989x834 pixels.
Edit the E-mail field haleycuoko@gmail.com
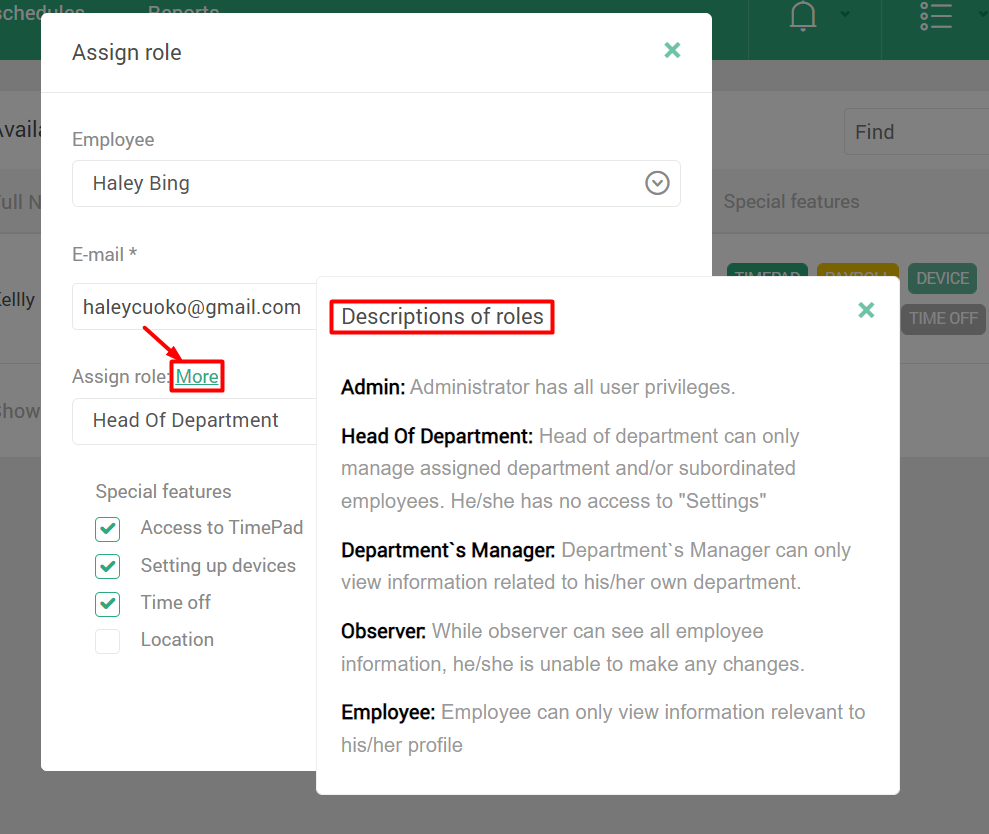pos(194,307)
